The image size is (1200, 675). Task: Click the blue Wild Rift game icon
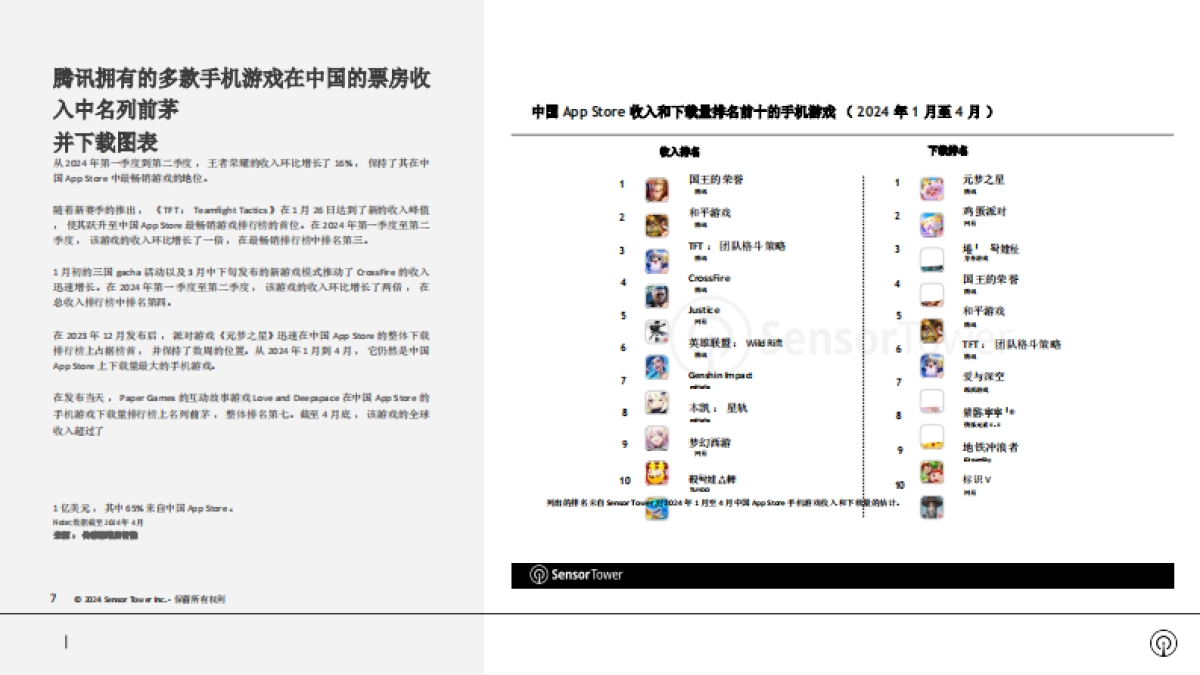point(657,367)
